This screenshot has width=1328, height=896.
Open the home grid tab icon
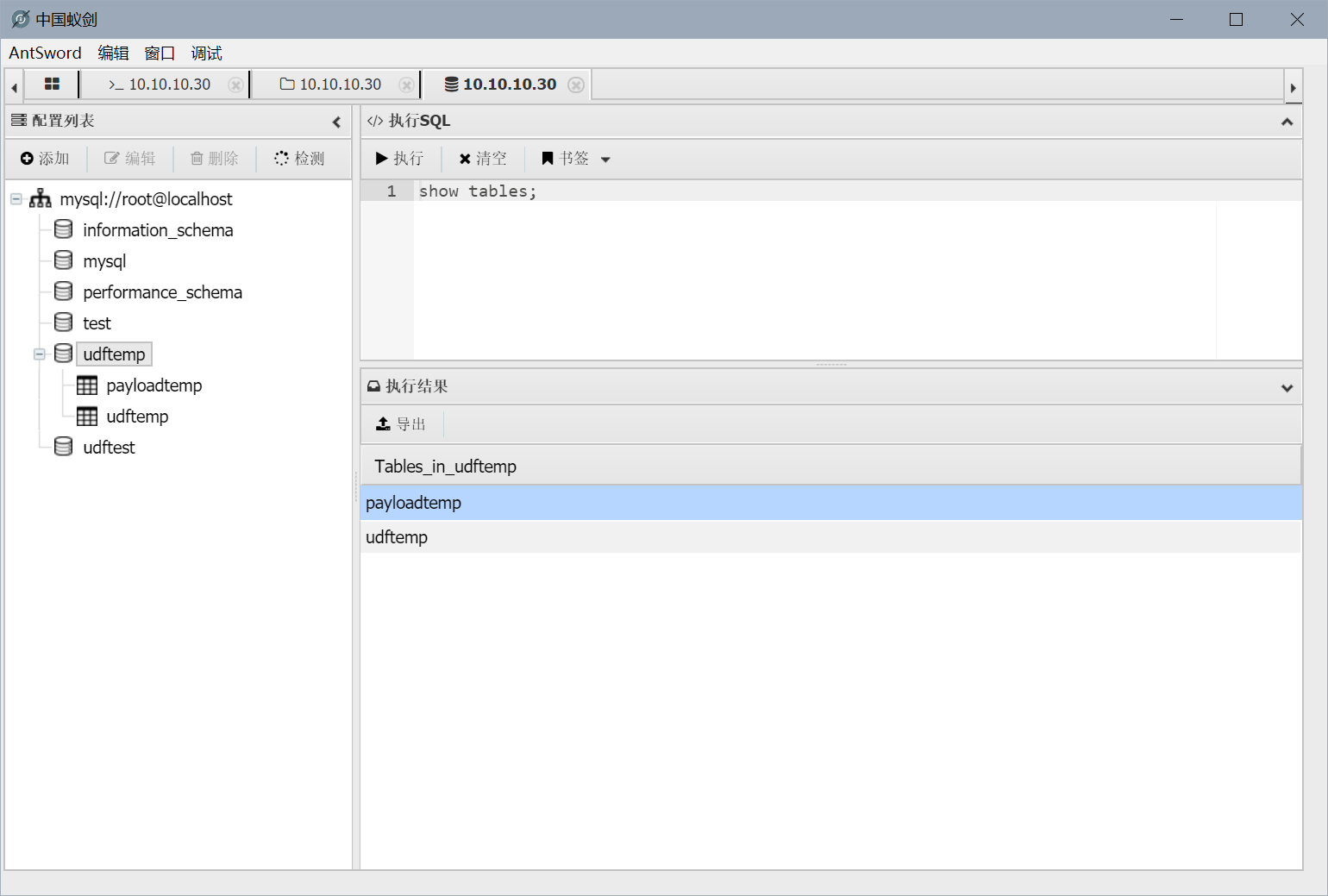[52, 85]
